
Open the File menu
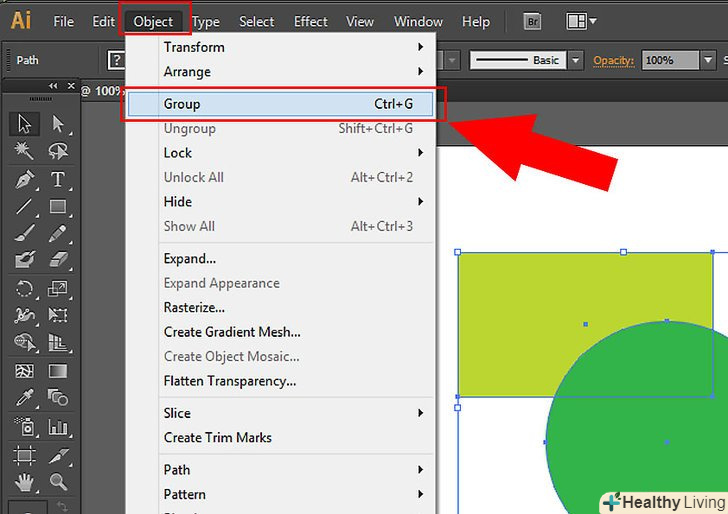point(64,21)
